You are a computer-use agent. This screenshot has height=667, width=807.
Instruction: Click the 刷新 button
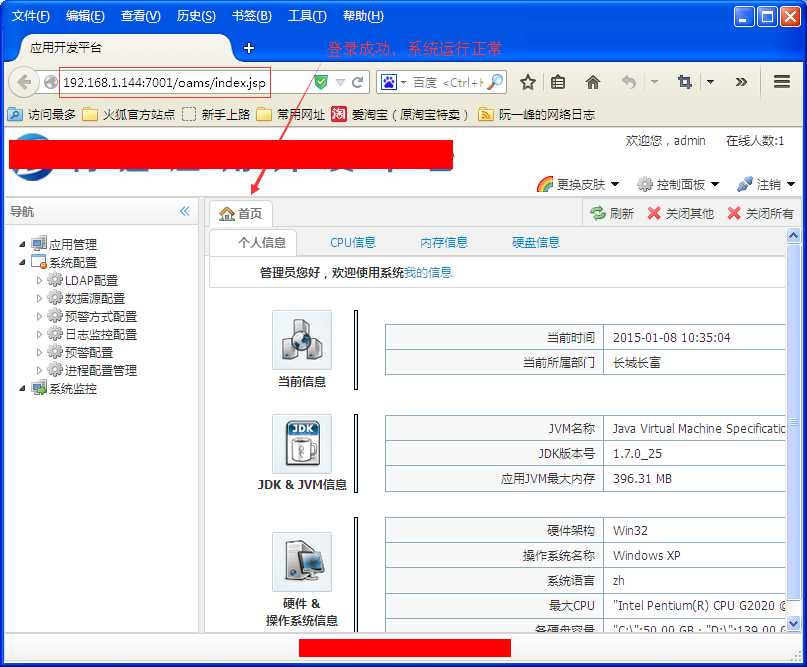click(611, 213)
